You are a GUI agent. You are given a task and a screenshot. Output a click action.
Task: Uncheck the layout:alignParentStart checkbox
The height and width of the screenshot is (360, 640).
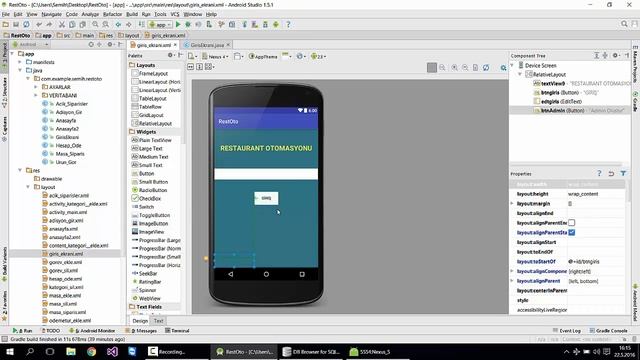point(572,233)
